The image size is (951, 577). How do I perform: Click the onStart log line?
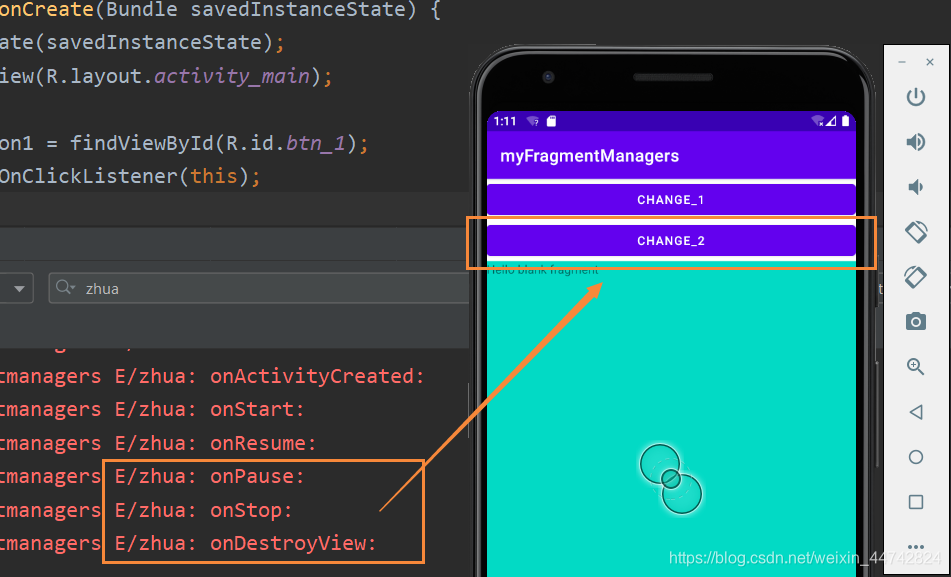coord(152,410)
